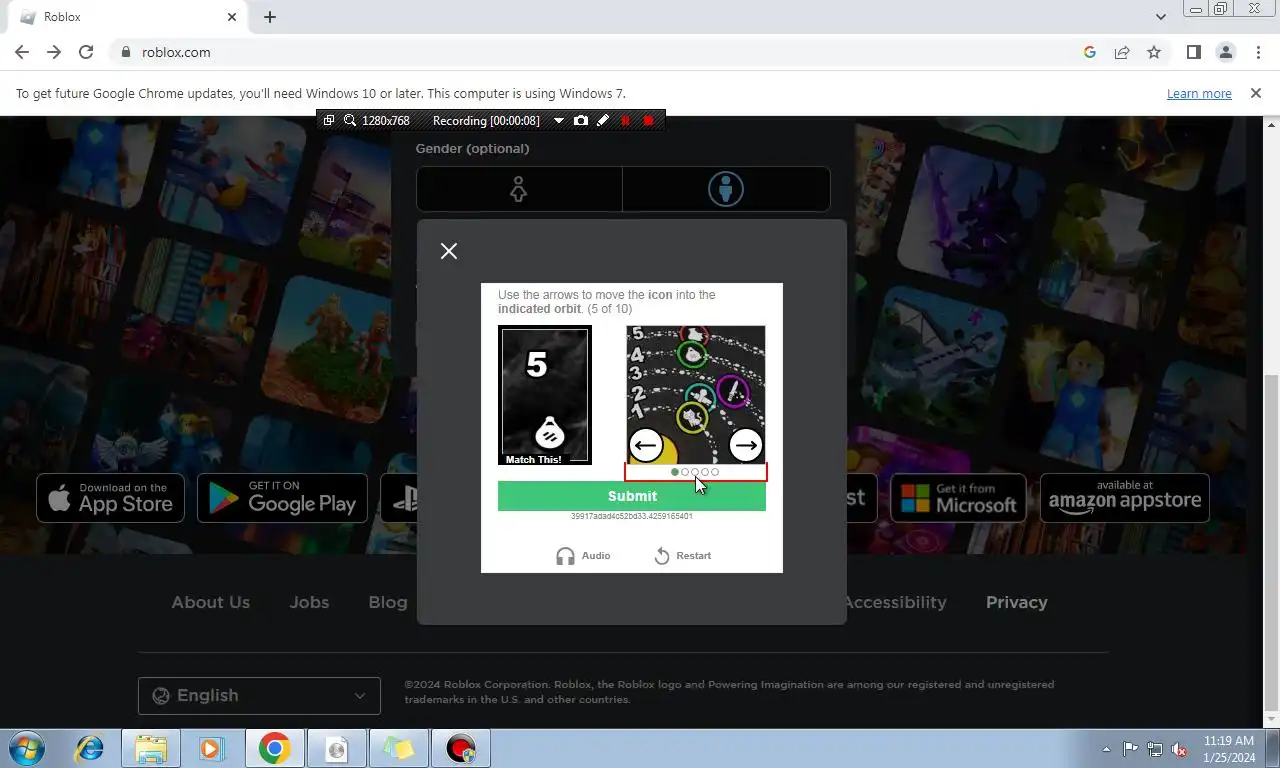The width and height of the screenshot is (1280, 768).
Task: Dismiss the Chrome update notification bar
Action: tap(1256, 93)
